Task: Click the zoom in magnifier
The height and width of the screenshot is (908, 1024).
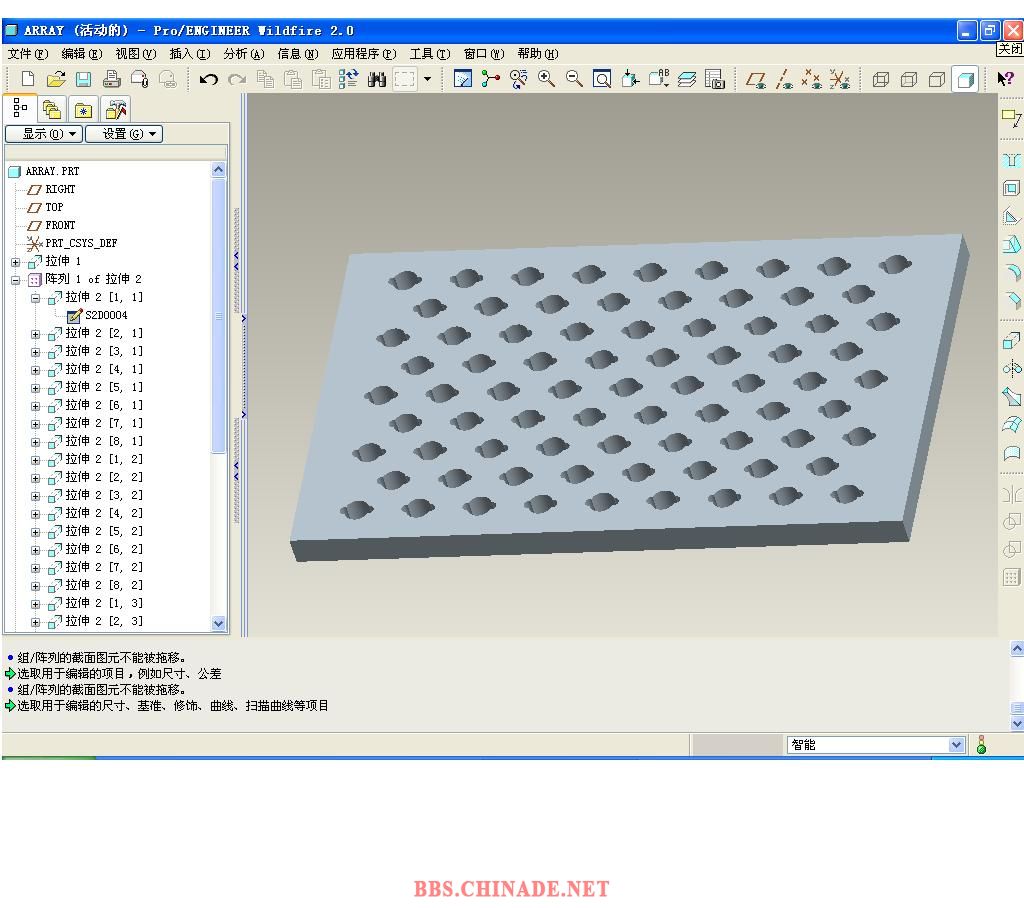Action: [x=547, y=79]
